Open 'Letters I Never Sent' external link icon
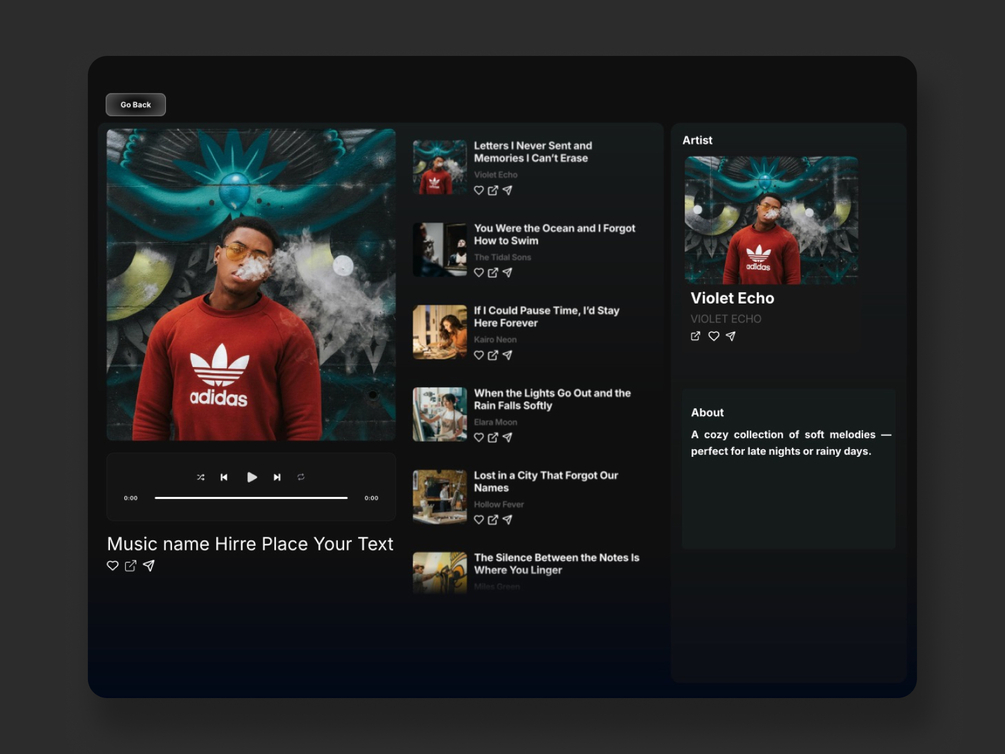The height and width of the screenshot is (754, 1005). tap(493, 190)
